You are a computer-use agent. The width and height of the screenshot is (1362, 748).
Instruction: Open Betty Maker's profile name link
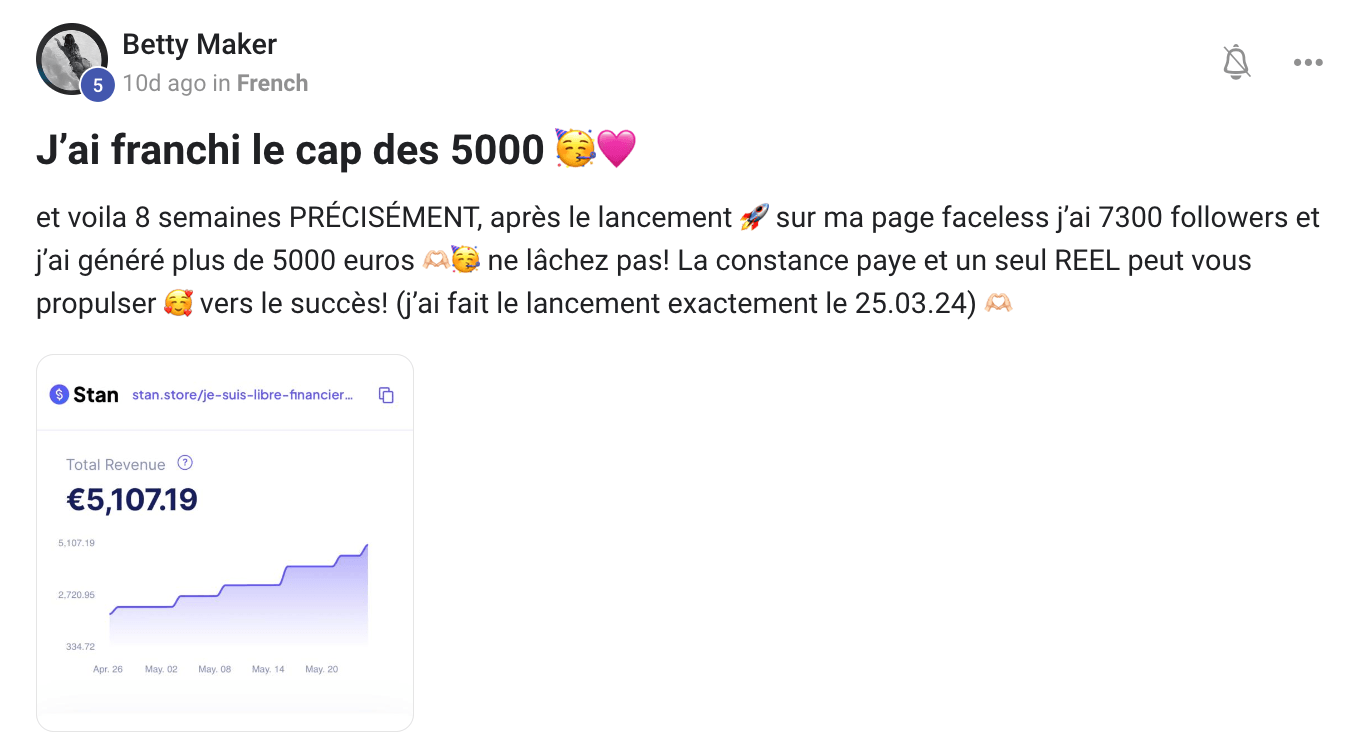199,44
